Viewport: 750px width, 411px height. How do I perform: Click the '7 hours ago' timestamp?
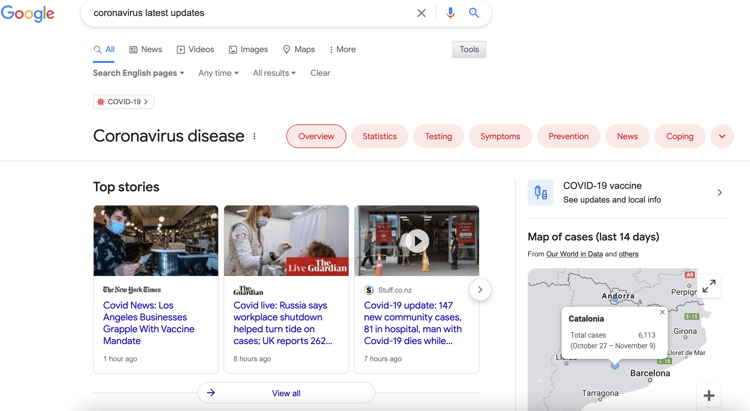(383, 359)
